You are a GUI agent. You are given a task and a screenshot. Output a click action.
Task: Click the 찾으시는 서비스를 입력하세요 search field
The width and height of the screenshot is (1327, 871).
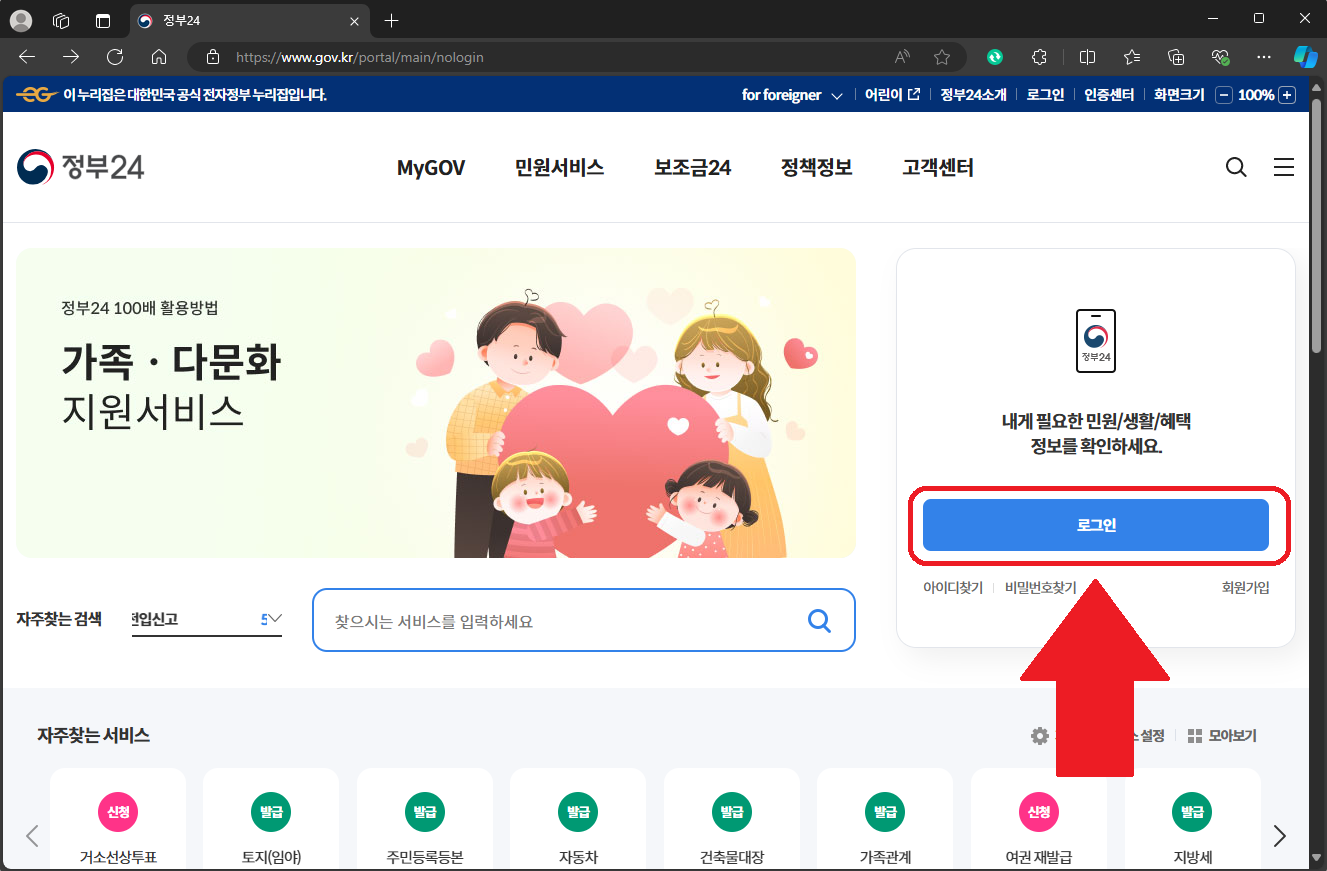tap(560, 621)
